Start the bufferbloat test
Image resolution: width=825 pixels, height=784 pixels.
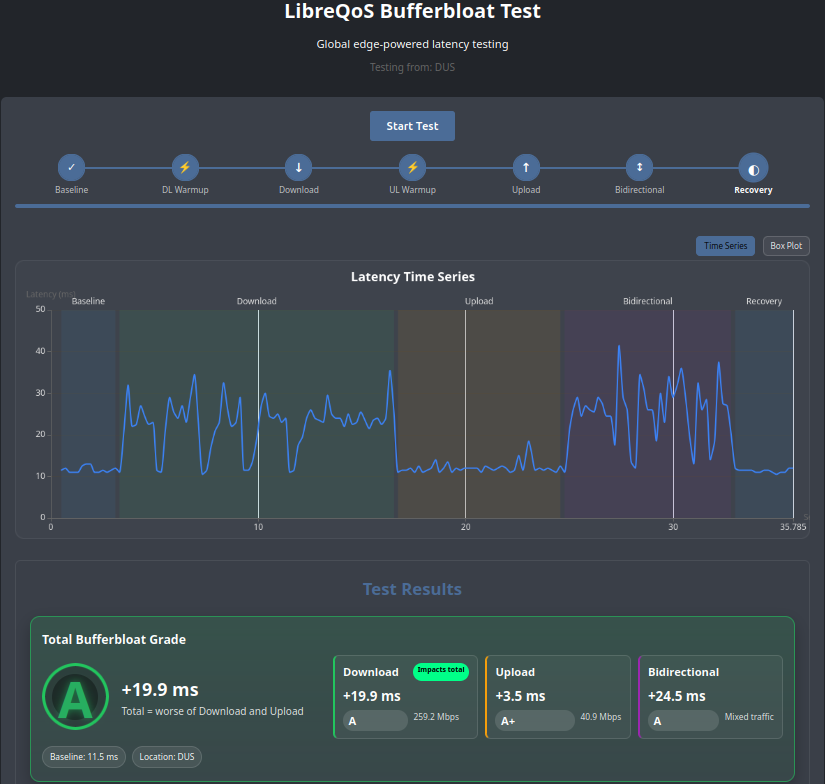pyautogui.click(x=412, y=126)
